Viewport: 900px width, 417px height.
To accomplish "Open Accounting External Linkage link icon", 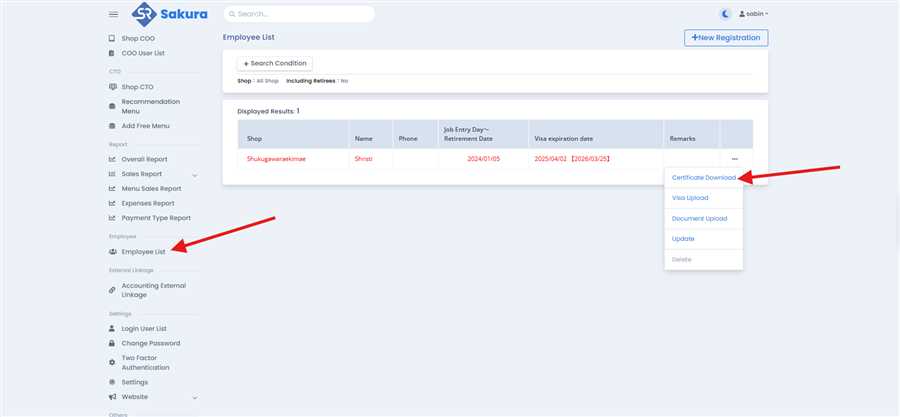I will (x=112, y=290).
